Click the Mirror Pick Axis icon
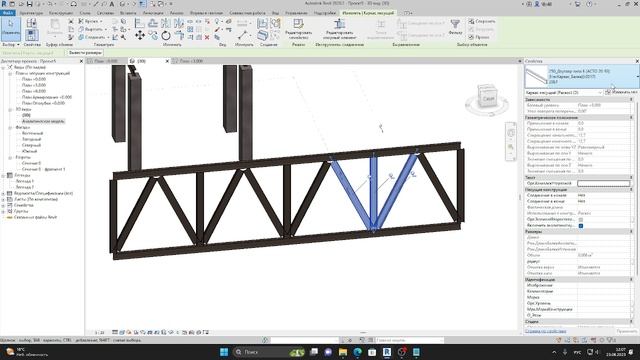This screenshot has height=360, width=640. click(166, 23)
